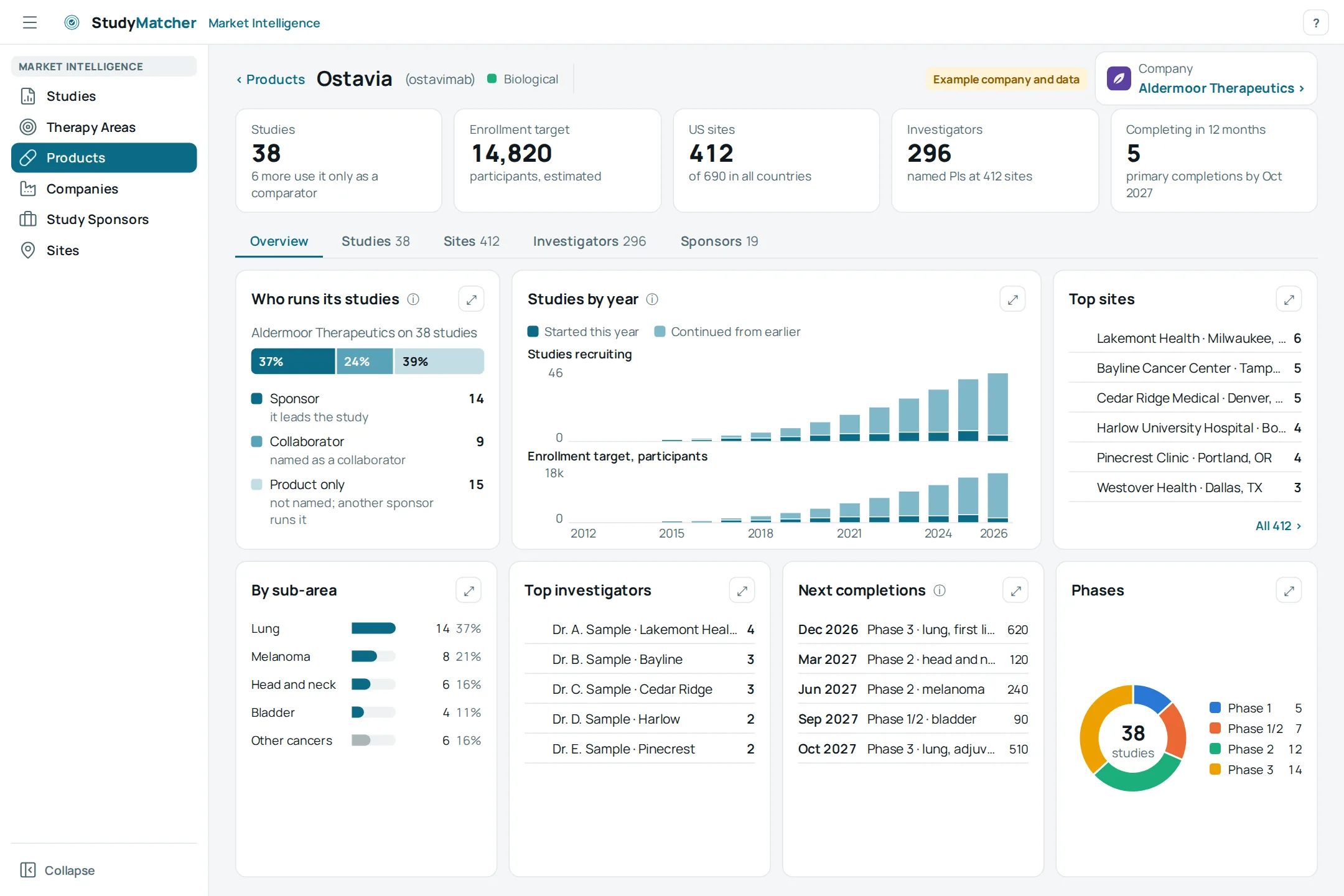Screen dimensions: 1344x896
Task: Click the 39% product-only bar segment
Action: click(x=439, y=362)
